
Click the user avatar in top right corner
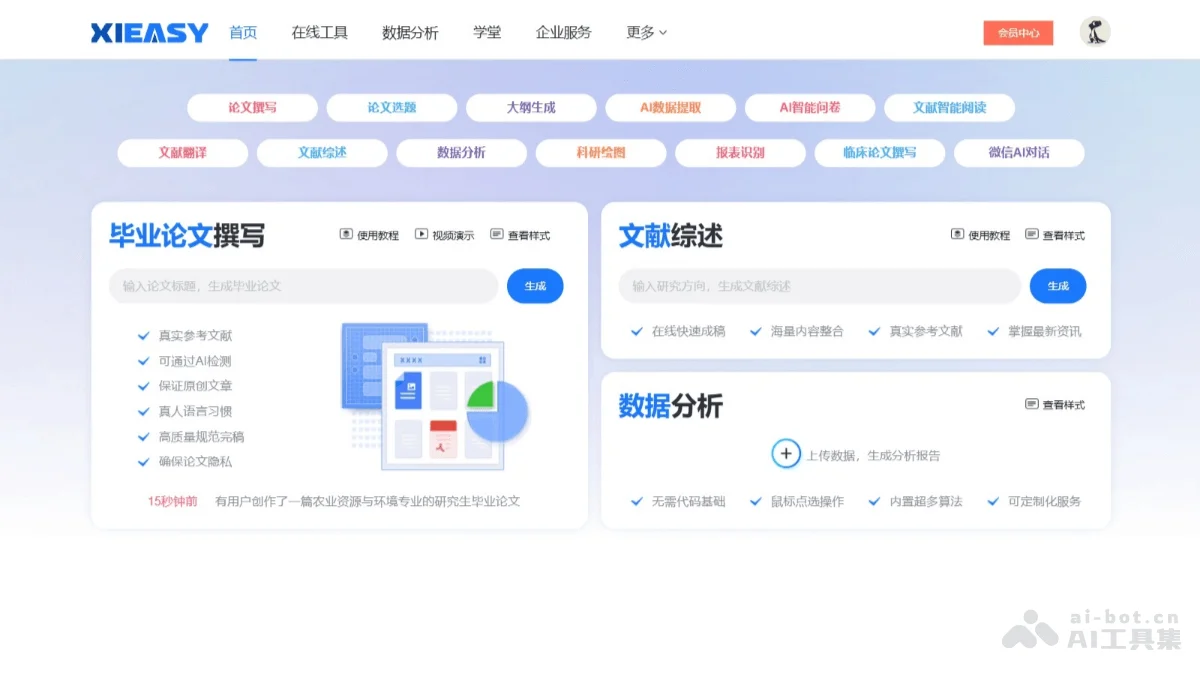[1094, 31]
